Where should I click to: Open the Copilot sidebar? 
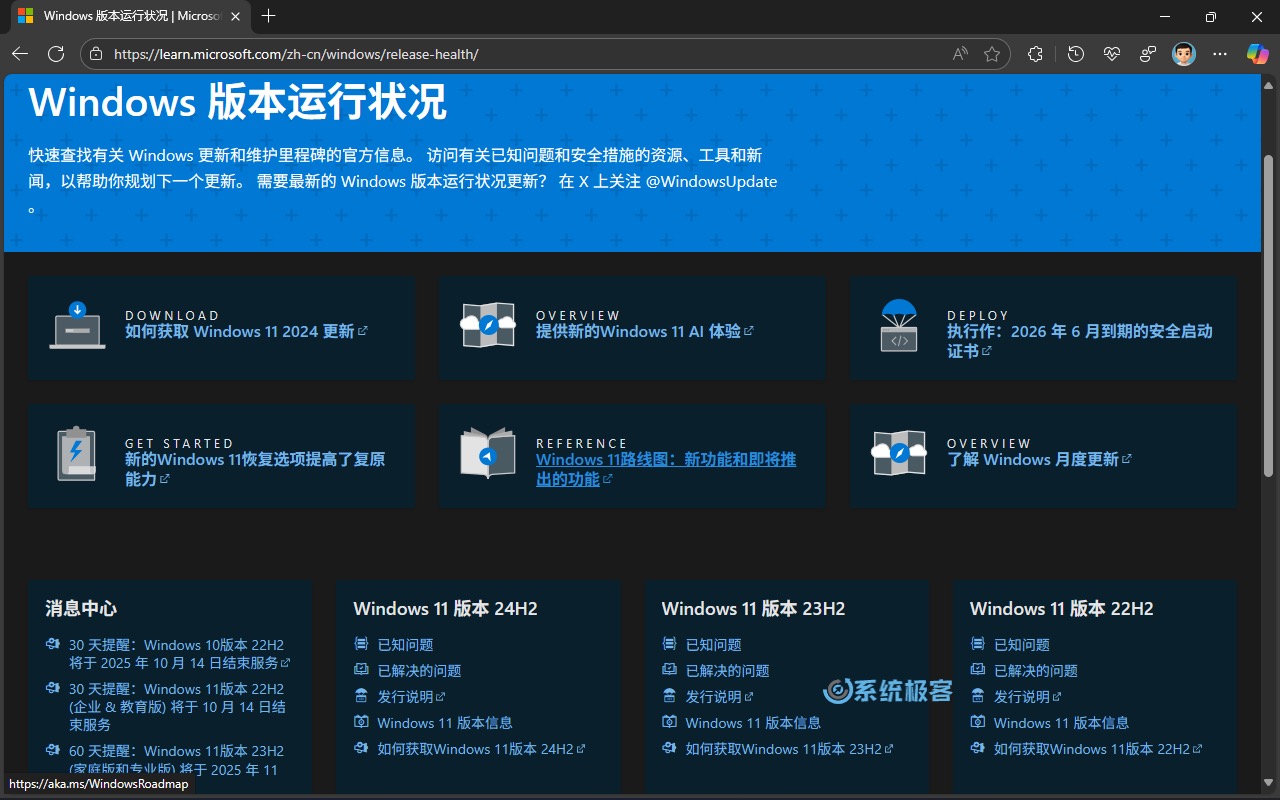(x=1257, y=54)
